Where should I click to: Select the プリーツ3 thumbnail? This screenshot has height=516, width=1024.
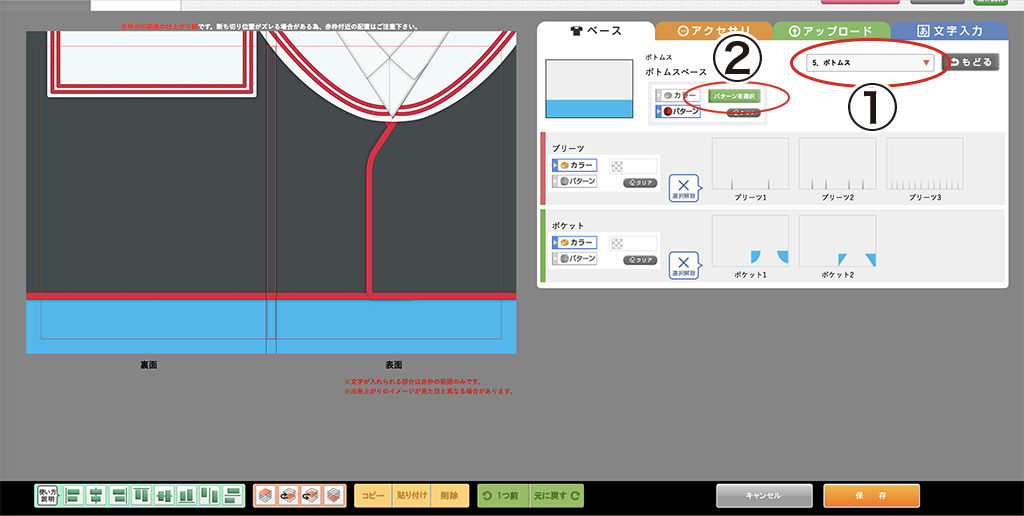pos(924,163)
